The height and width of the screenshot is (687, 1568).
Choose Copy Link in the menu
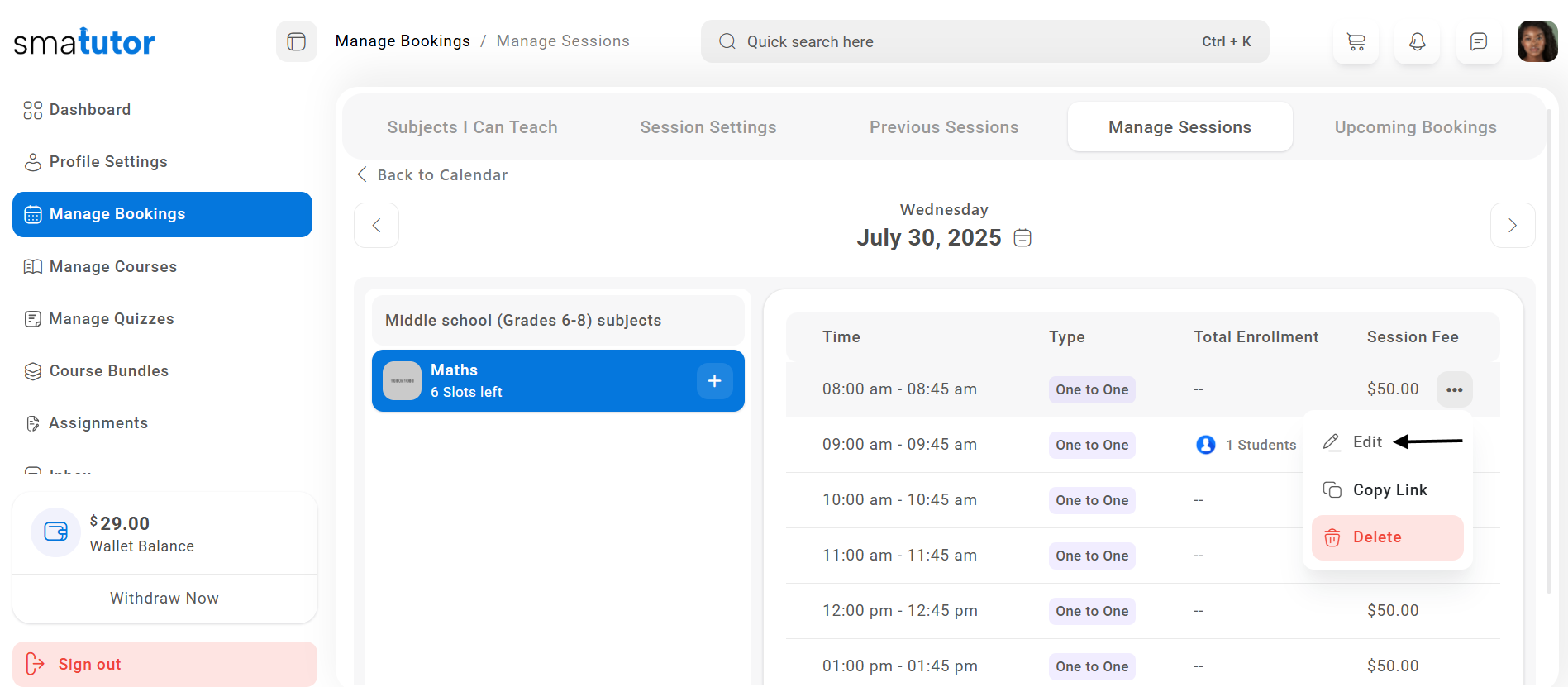1389,490
